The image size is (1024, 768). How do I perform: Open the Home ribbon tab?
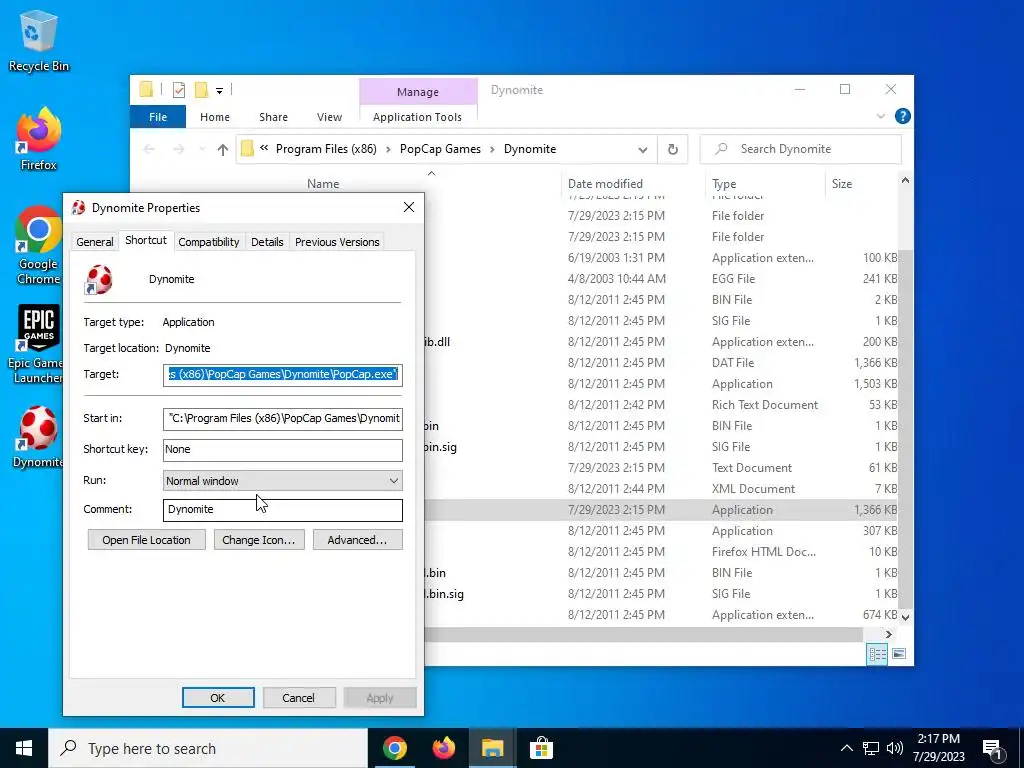[215, 117]
